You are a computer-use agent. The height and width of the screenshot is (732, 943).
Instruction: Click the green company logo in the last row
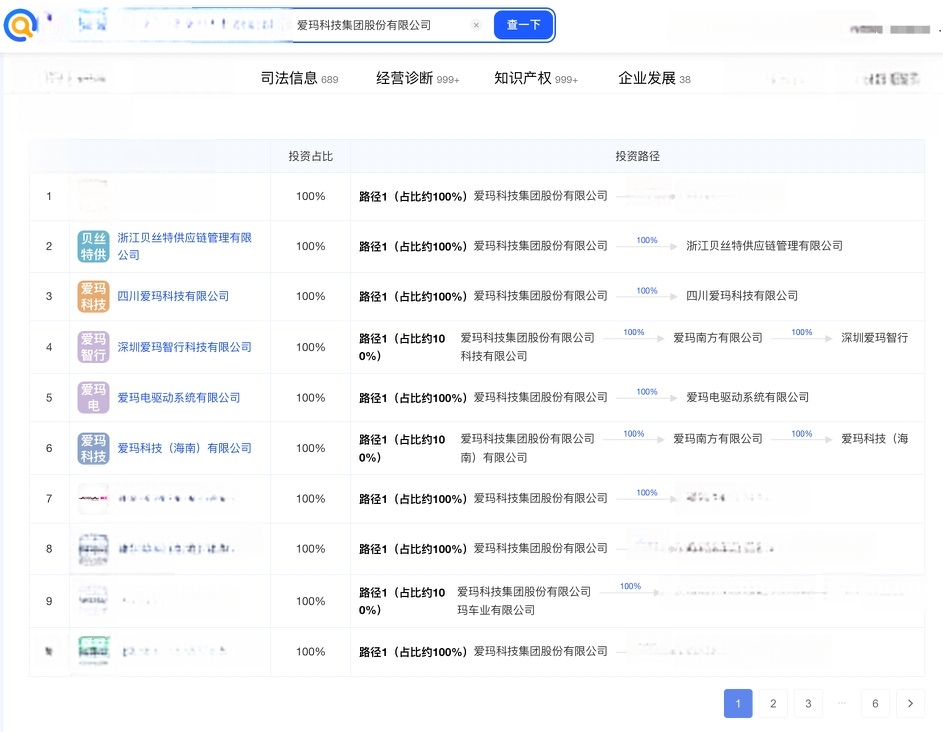(x=93, y=651)
